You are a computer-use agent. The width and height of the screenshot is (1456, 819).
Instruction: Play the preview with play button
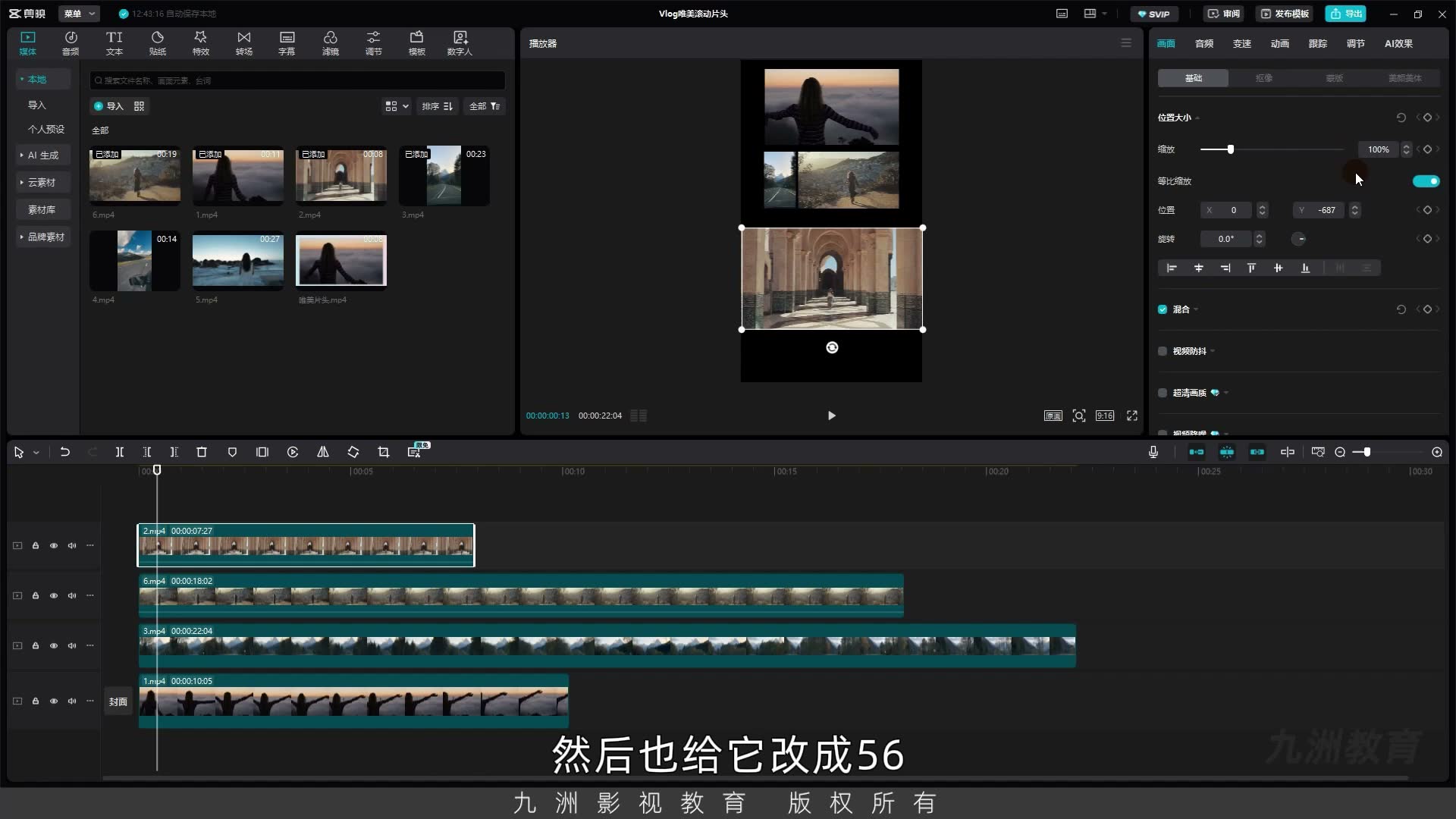(x=832, y=416)
